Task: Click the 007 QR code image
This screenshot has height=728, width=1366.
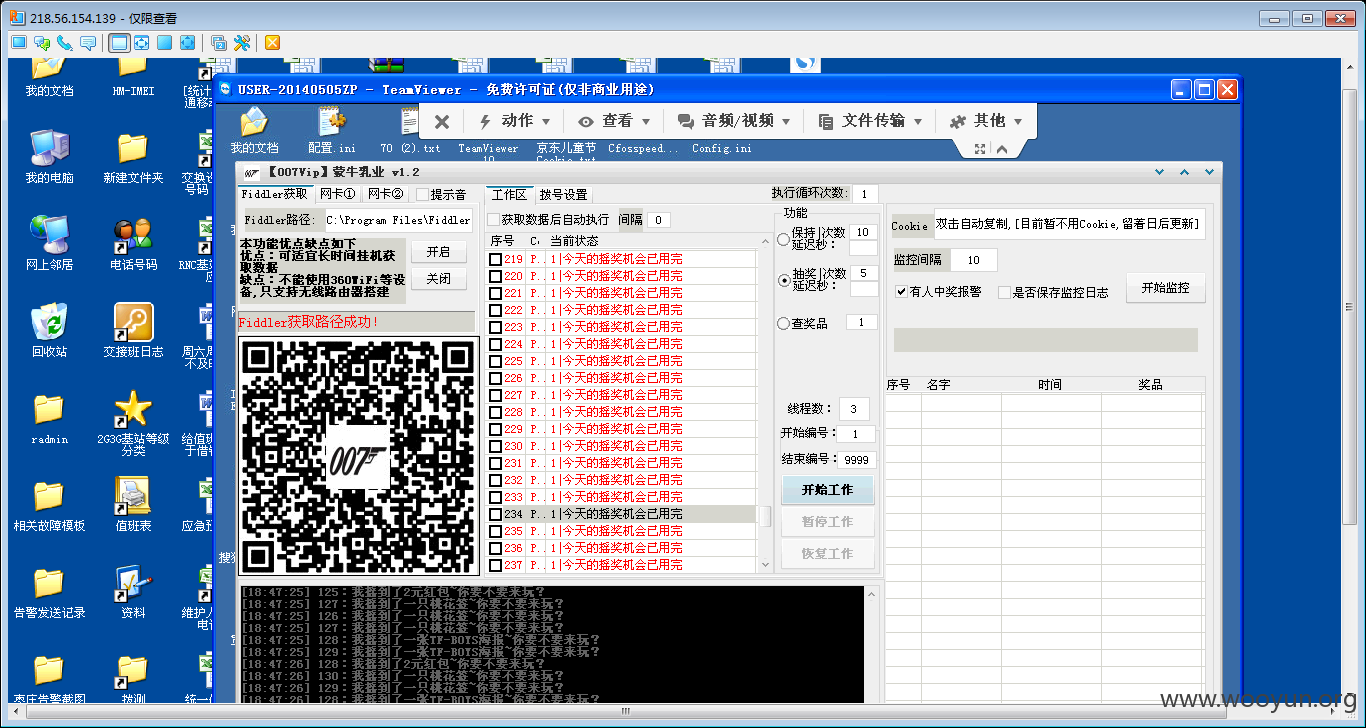Action: 358,456
